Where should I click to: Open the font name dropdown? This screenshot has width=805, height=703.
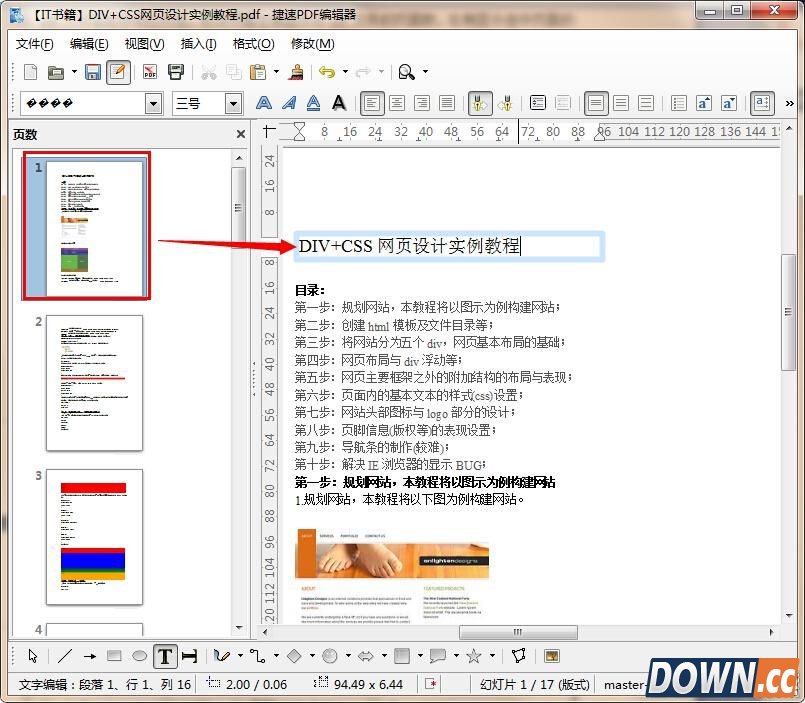153,103
